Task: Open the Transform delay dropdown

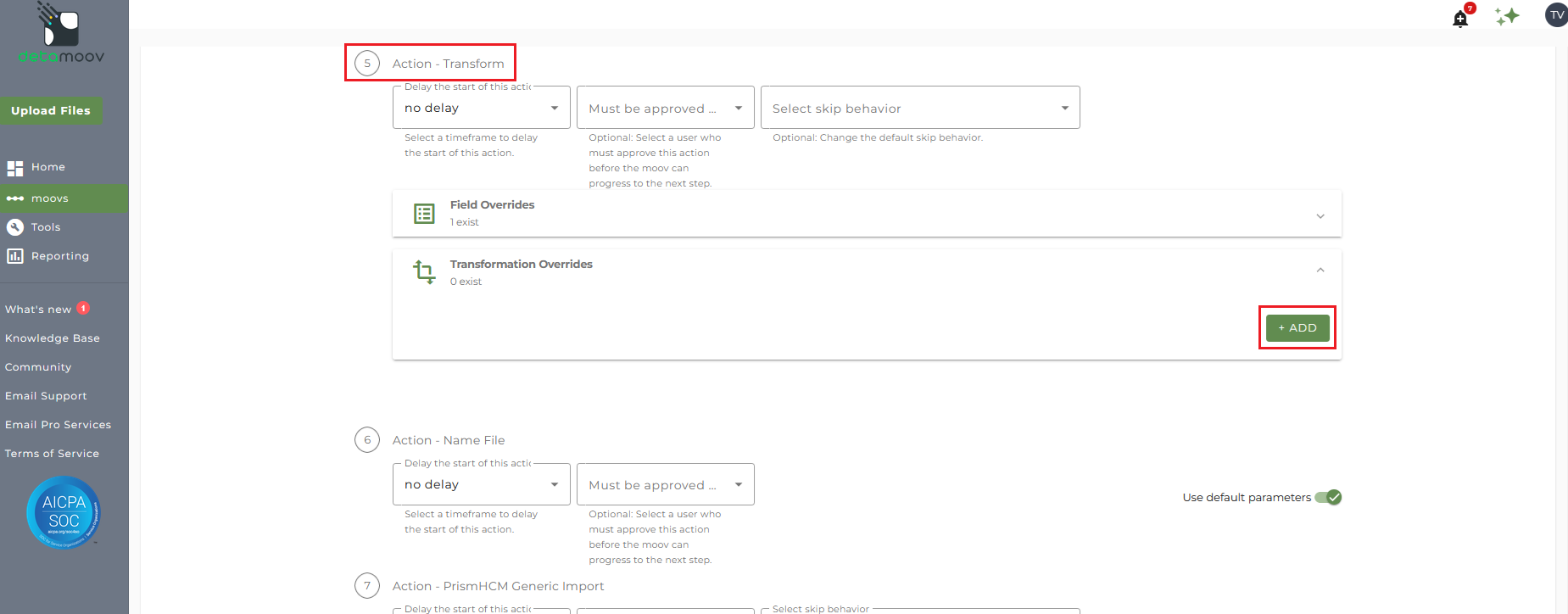Action: pos(482,108)
